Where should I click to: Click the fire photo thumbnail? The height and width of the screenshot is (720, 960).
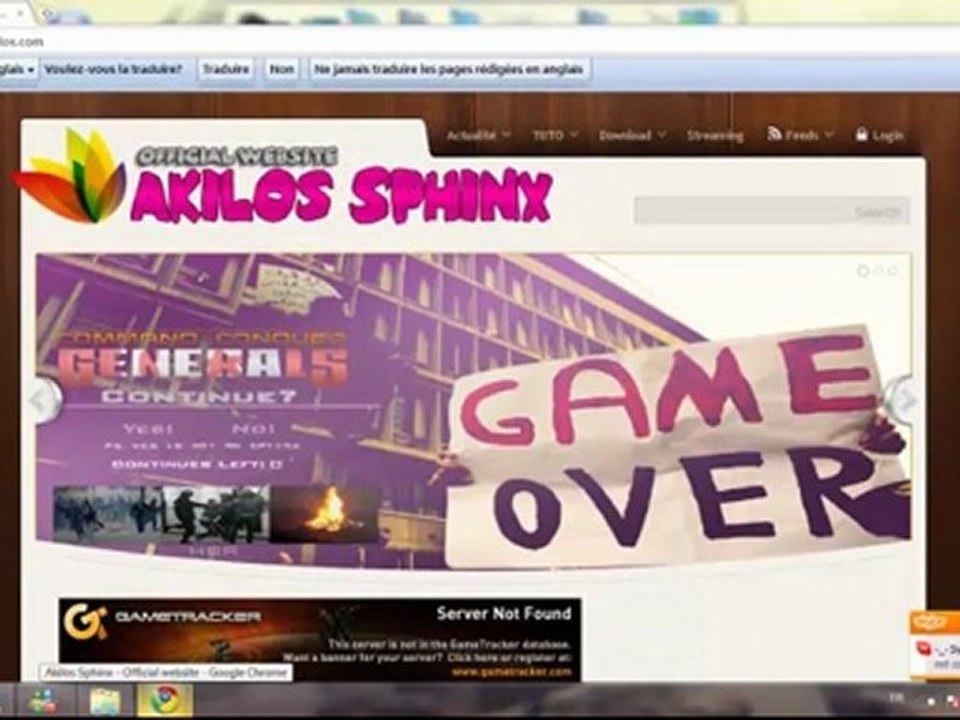(324, 514)
